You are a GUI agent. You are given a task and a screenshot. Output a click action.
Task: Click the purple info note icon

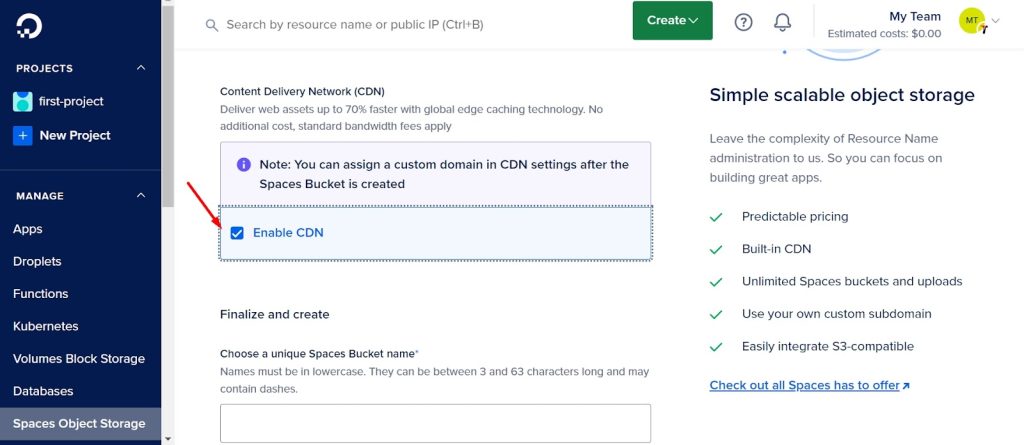click(x=244, y=165)
